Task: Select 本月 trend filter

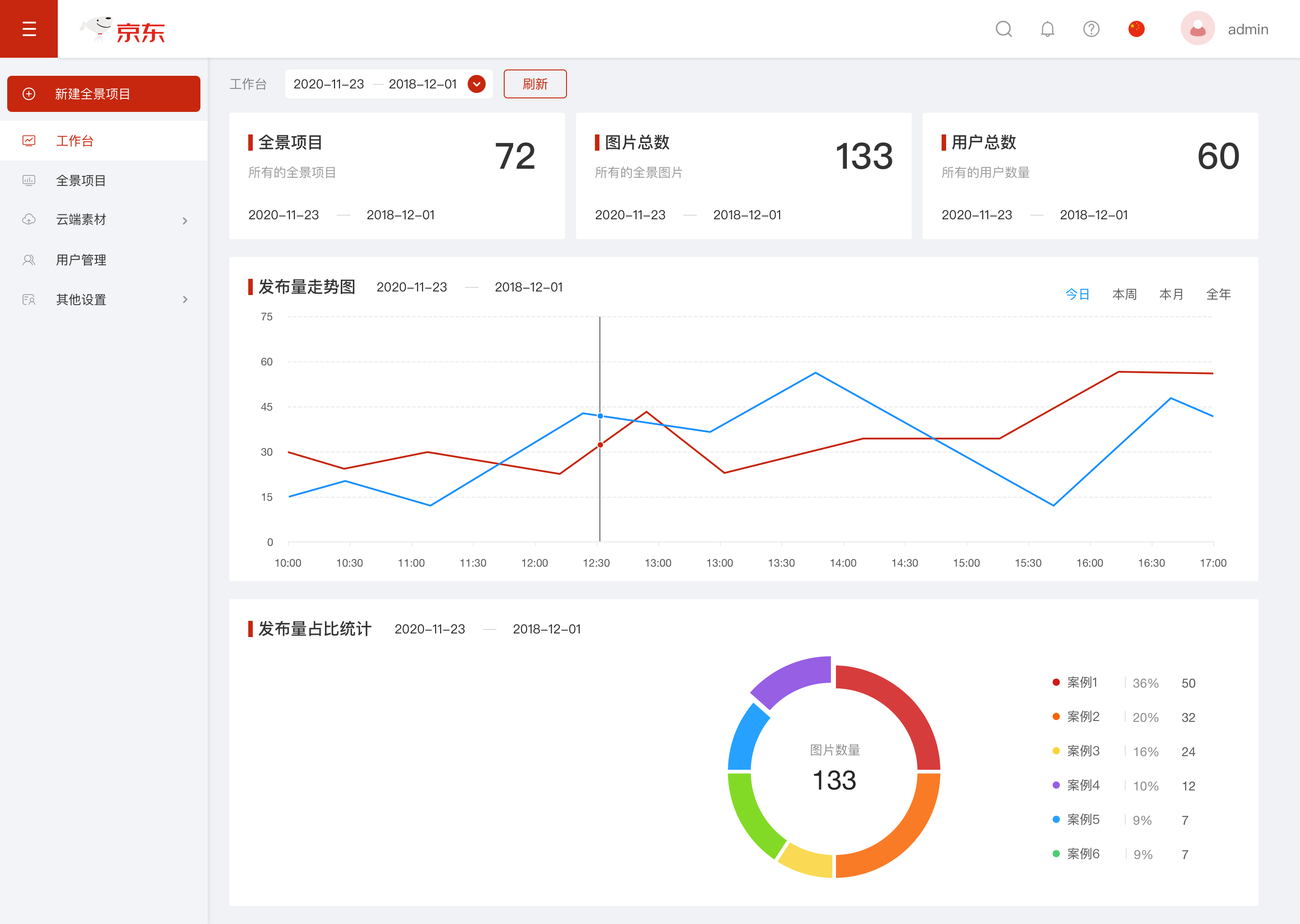Action: coord(1171,294)
